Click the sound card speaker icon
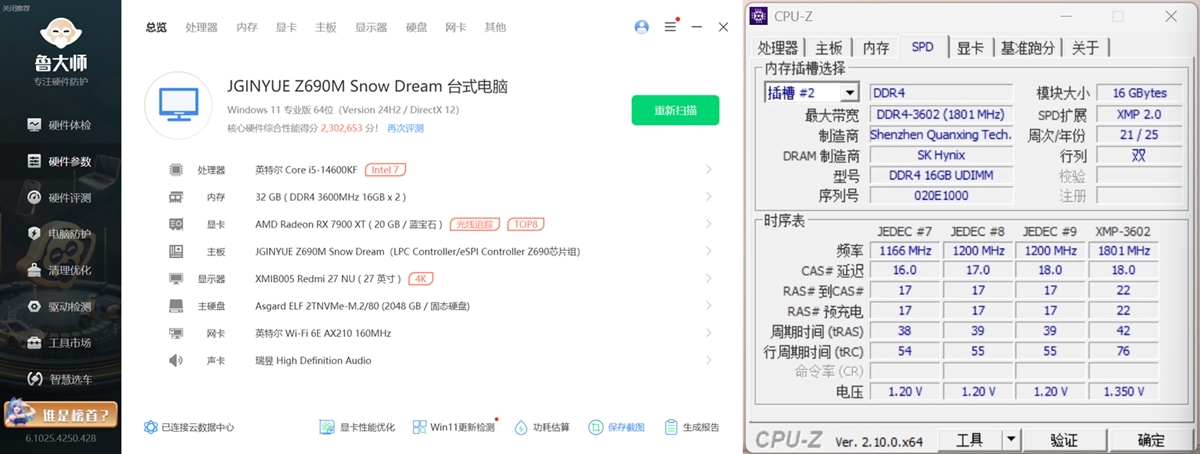 tap(176, 360)
